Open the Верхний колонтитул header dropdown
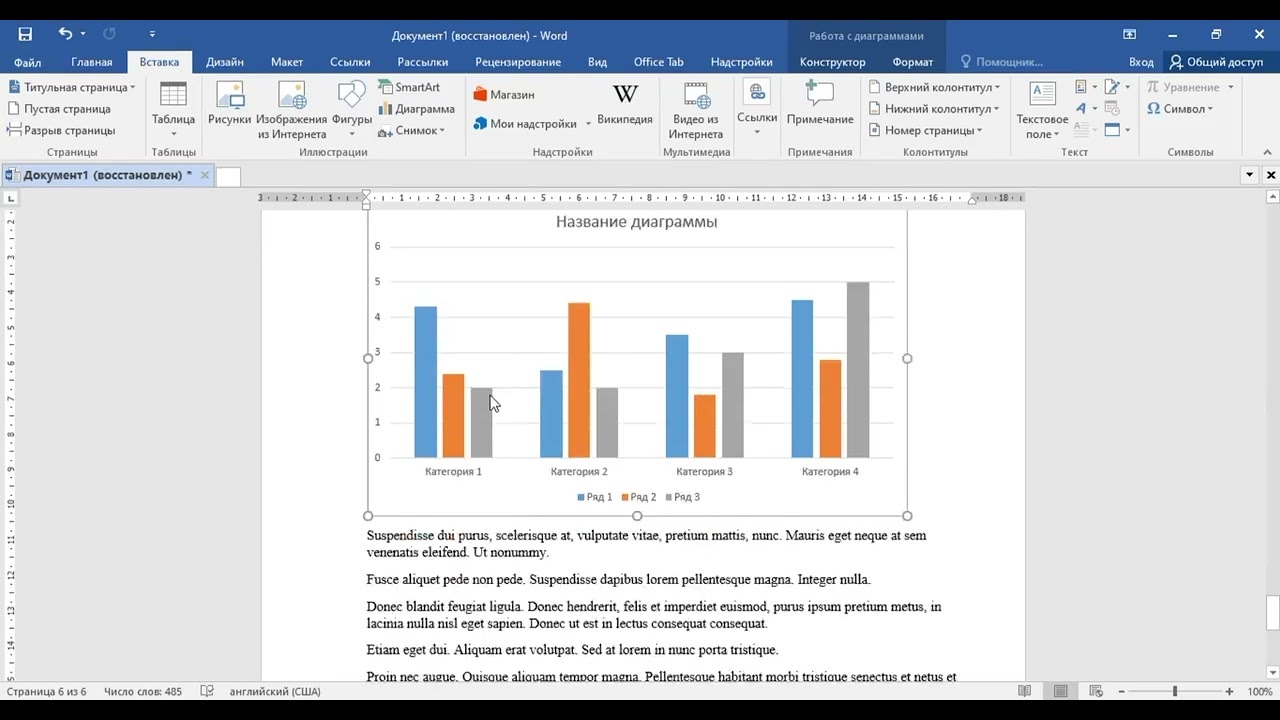Screen dimensions: 1280x720 [x=935, y=87]
